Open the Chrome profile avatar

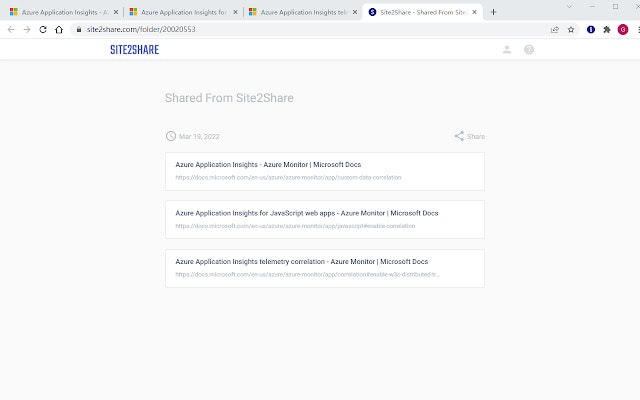click(623, 29)
